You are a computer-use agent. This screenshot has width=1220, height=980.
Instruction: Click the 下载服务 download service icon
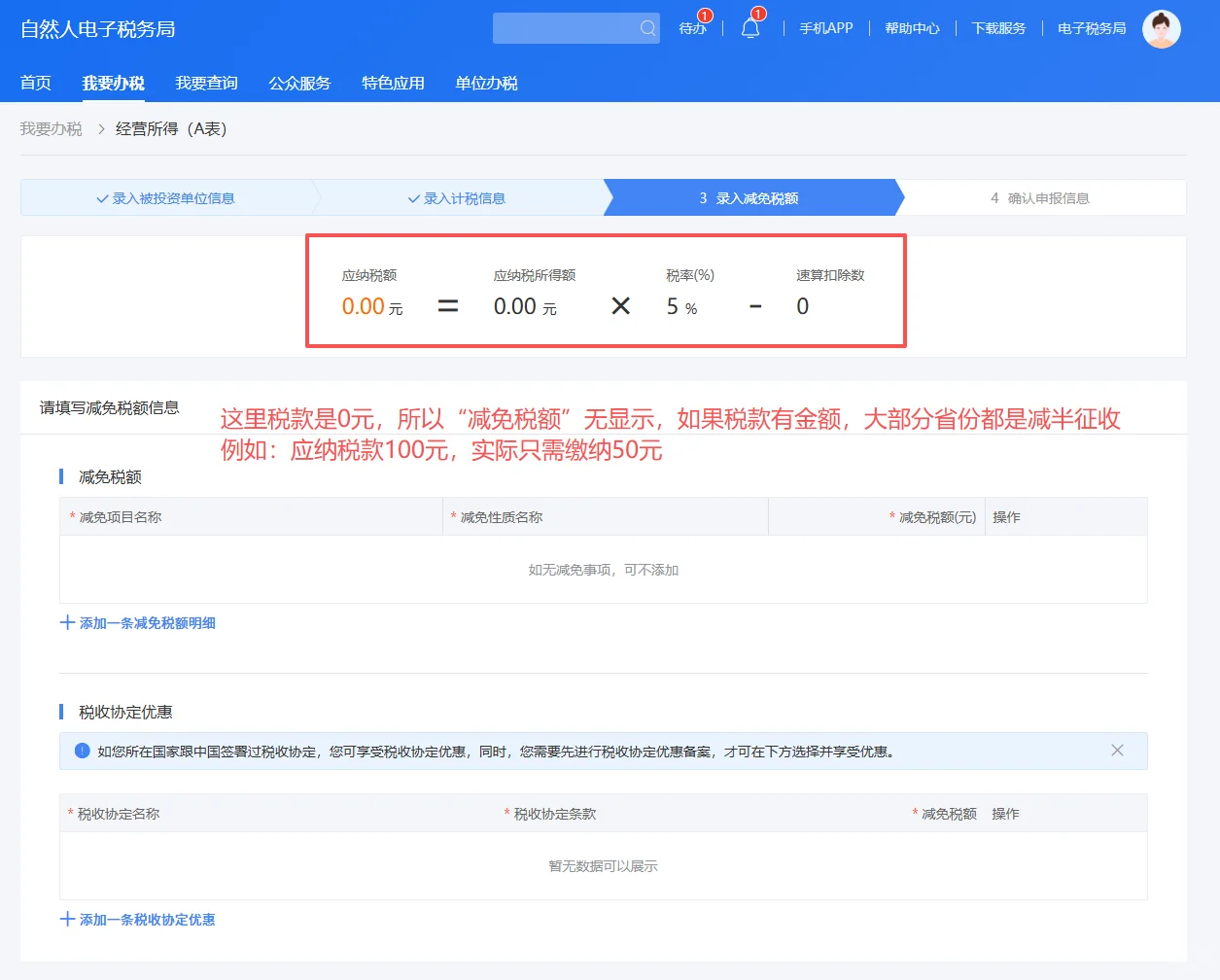click(x=998, y=28)
